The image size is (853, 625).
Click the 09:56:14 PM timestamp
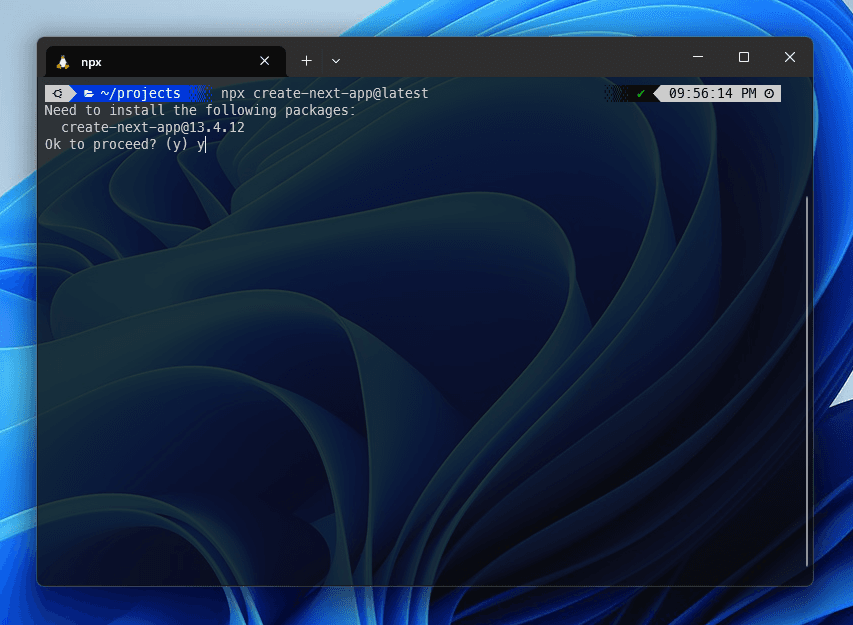713,94
